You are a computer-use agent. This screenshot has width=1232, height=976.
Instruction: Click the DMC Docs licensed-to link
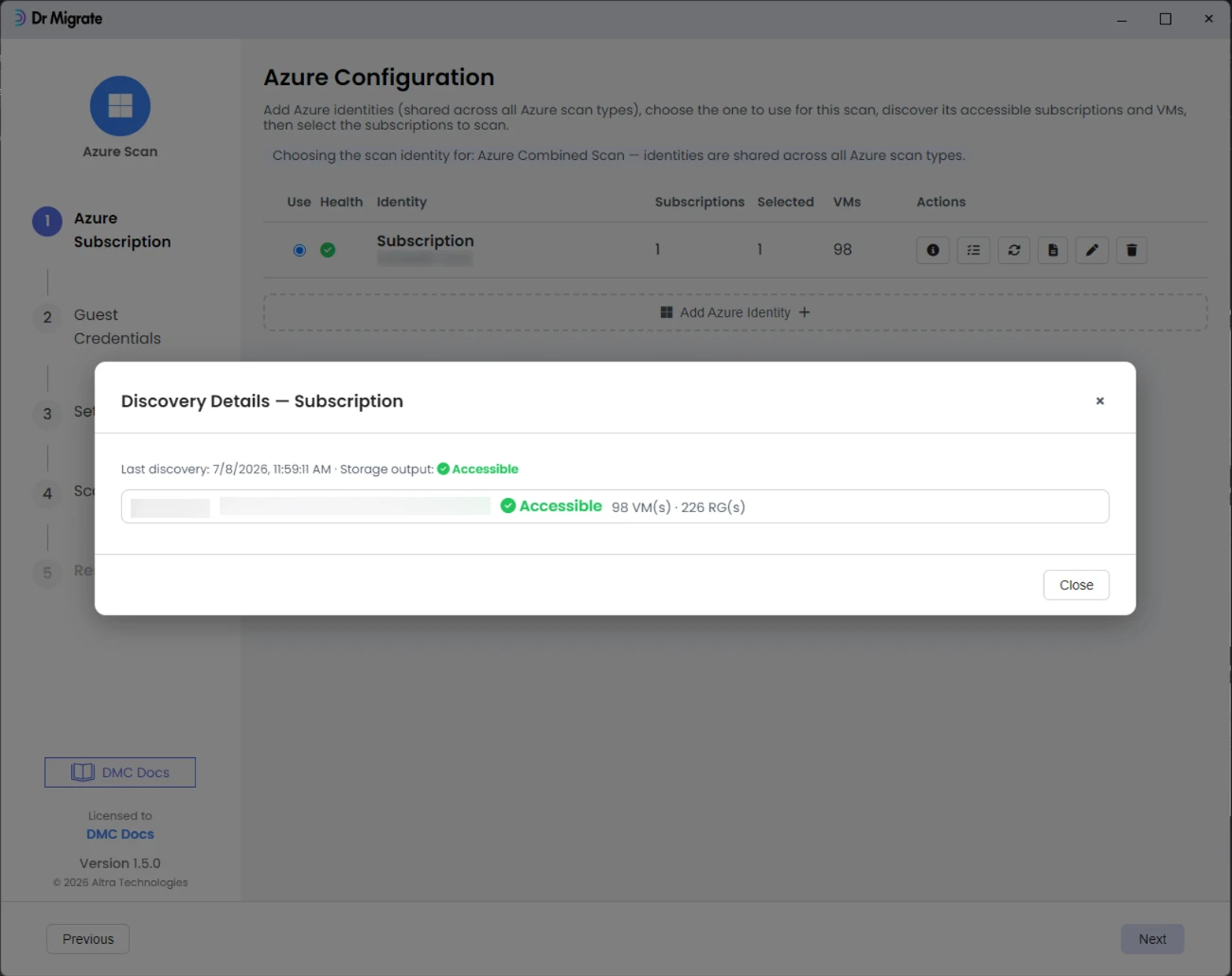pos(120,834)
